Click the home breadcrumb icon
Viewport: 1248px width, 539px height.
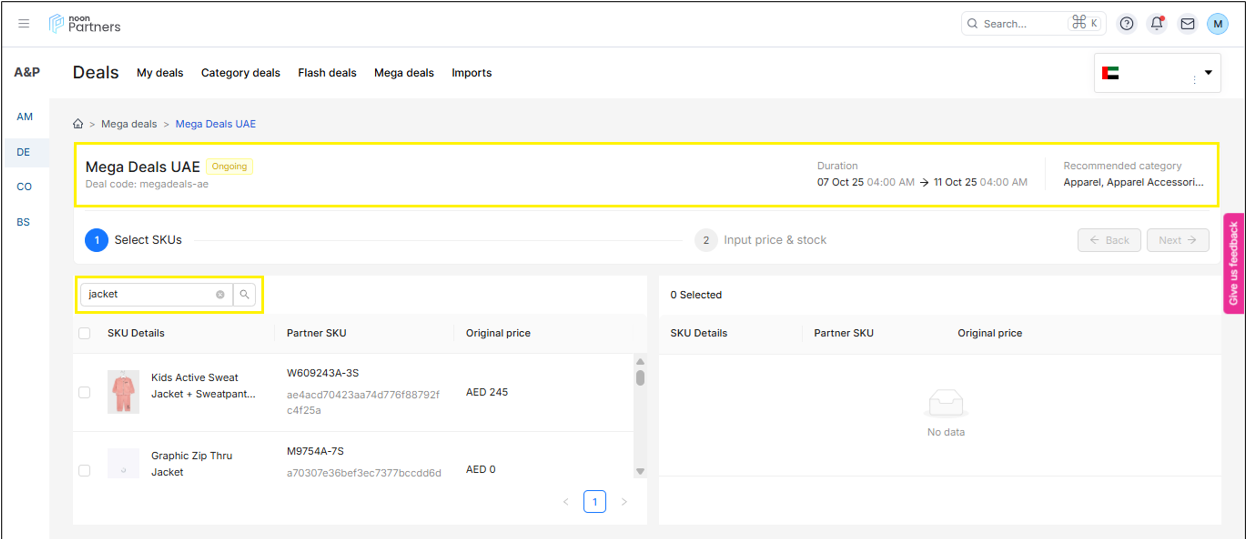(x=78, y=124)
